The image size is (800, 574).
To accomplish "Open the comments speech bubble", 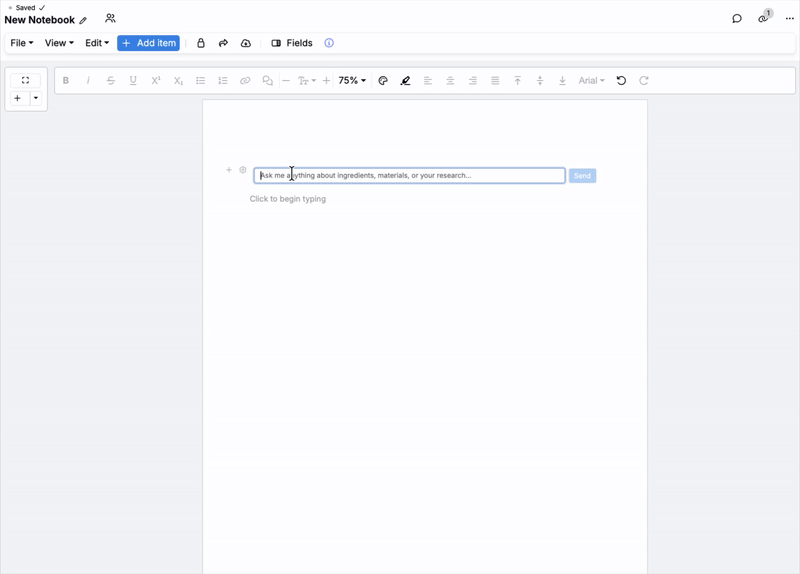I will (x=737, y=18).
